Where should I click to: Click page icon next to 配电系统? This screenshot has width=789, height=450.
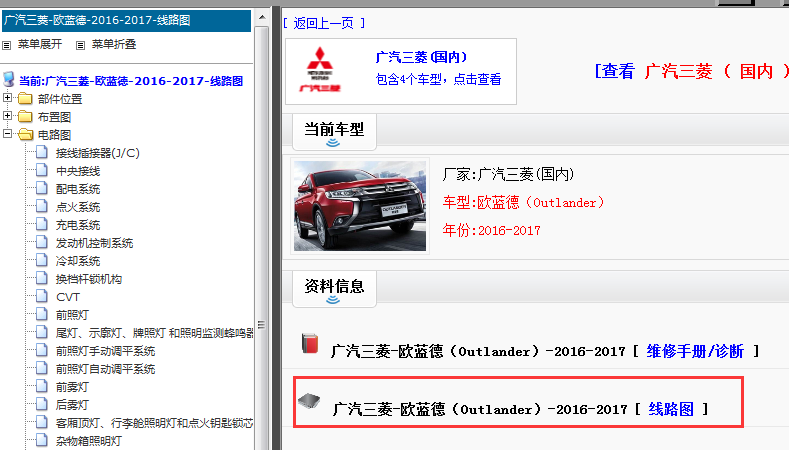point(42,188)
